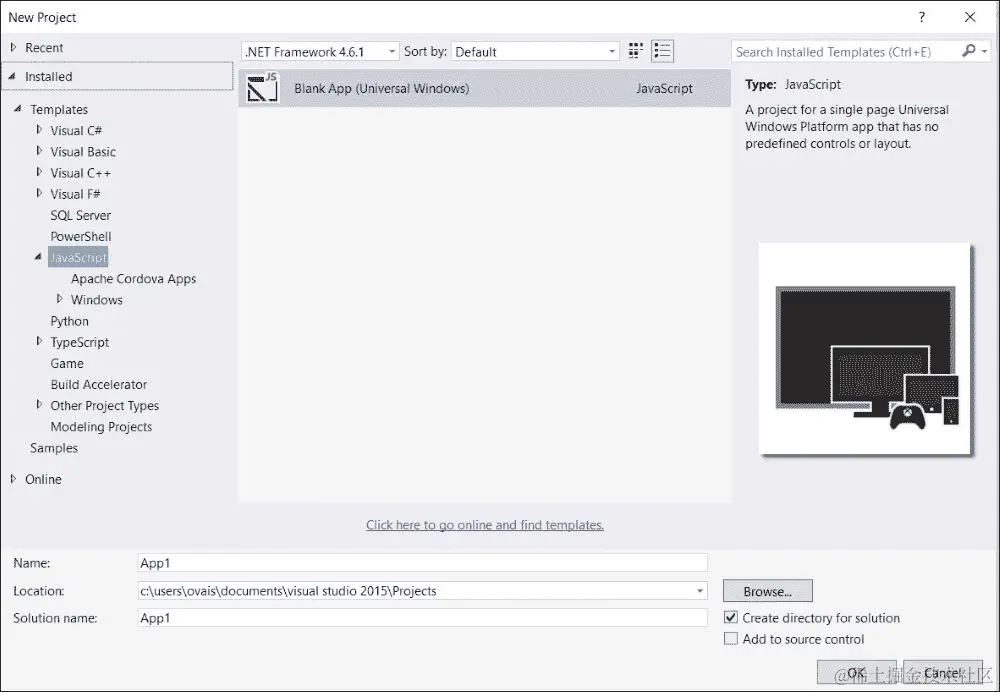Click the search magnifier icon
The image size is (1000, 692).
(966, 51)
